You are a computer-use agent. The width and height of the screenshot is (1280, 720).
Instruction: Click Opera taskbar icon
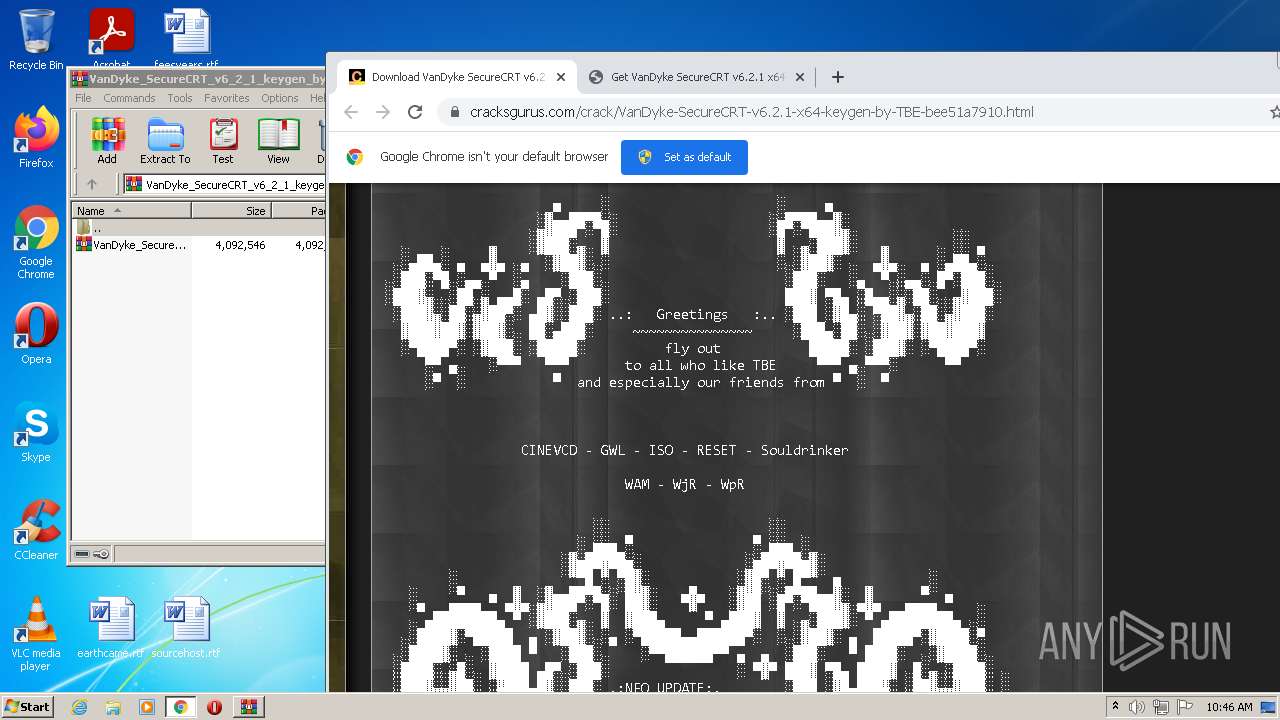[214, 707]
